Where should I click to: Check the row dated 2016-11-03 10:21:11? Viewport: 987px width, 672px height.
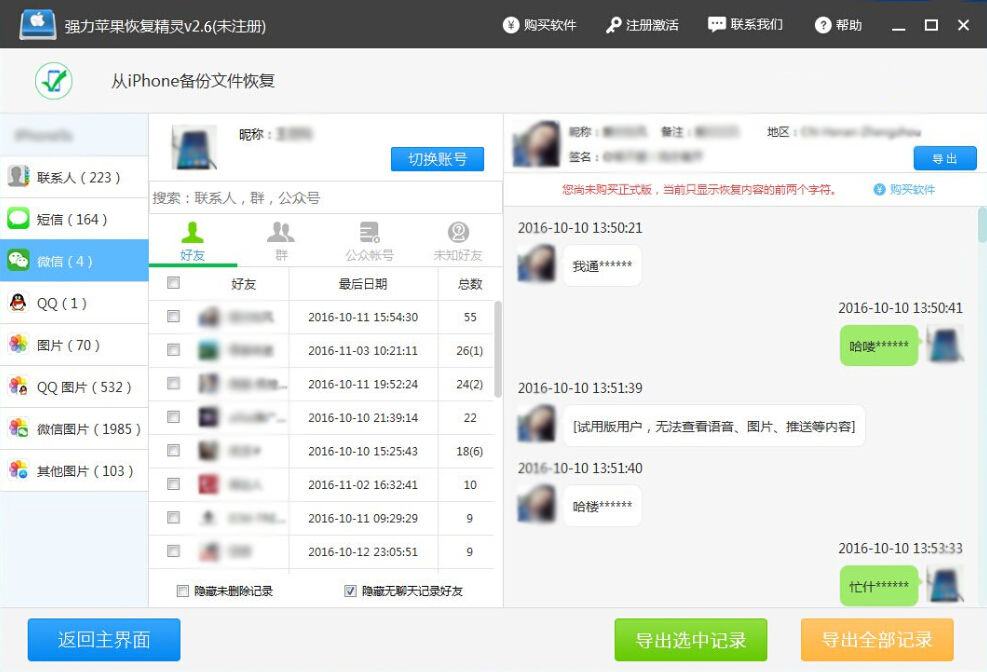click(x=173, y=350)
